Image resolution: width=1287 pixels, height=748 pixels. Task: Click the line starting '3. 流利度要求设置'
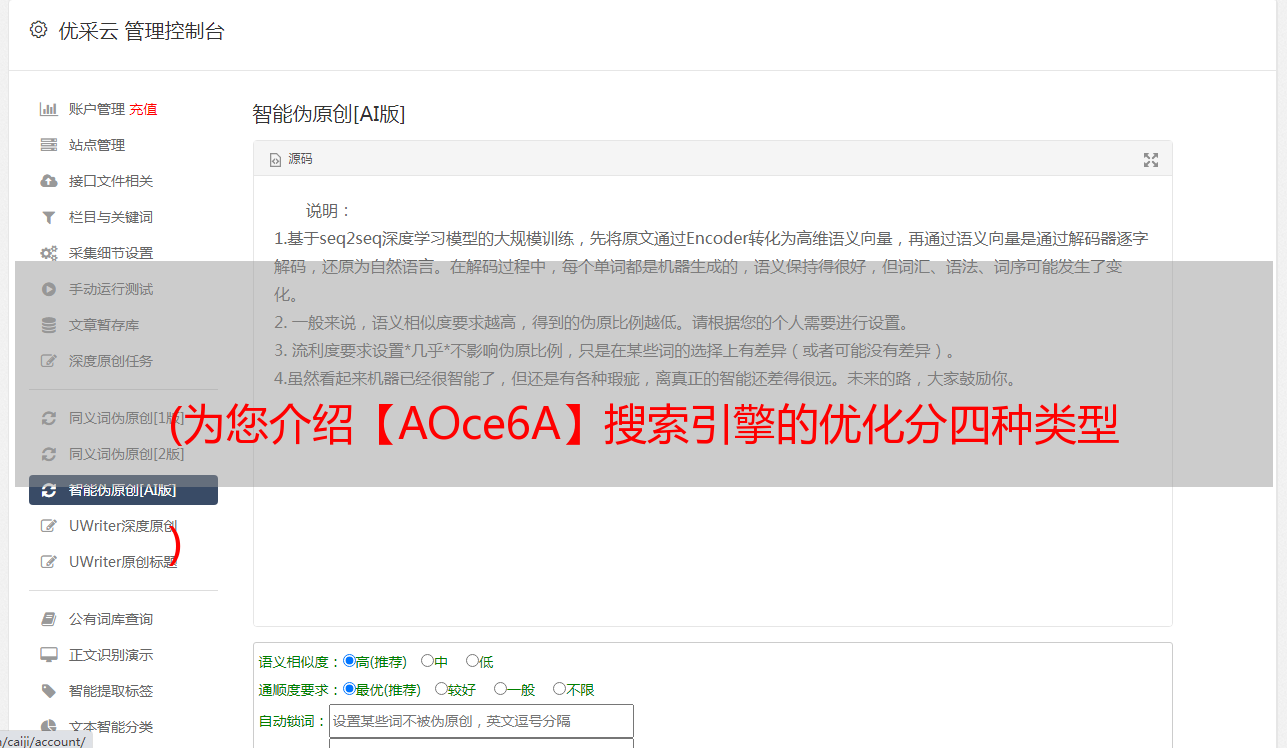(618, 351)
